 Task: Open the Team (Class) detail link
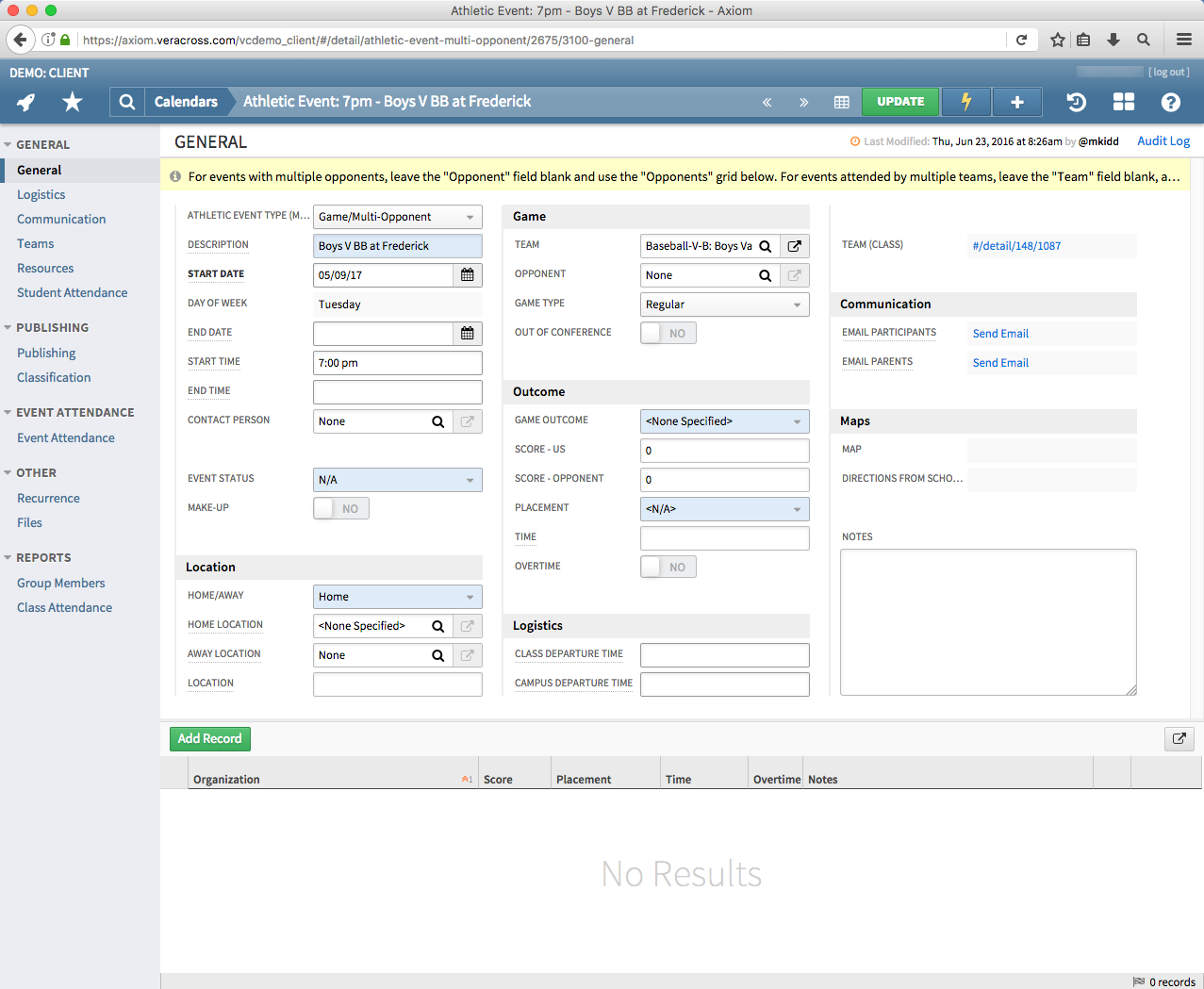pyautogui.click(x=1016, y=246)
